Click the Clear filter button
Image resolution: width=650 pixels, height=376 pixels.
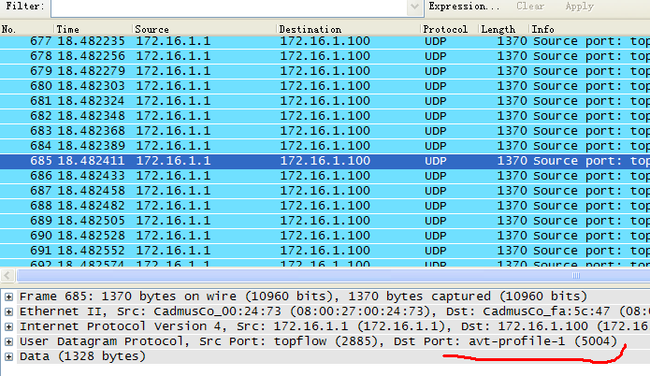530,7
